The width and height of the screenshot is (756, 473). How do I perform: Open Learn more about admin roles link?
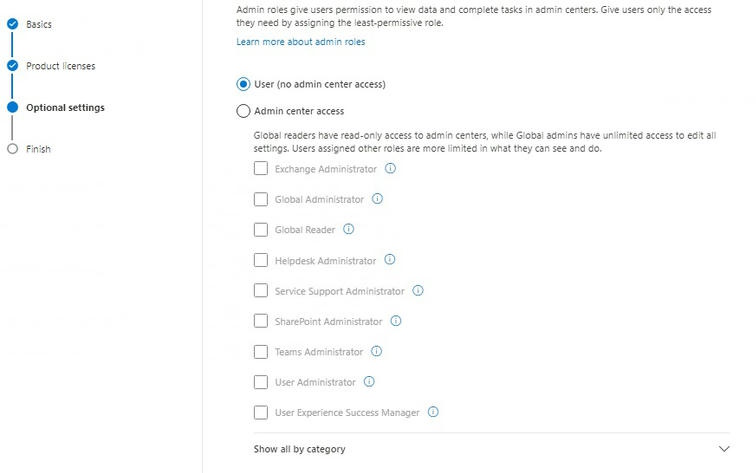pos(300,42)
